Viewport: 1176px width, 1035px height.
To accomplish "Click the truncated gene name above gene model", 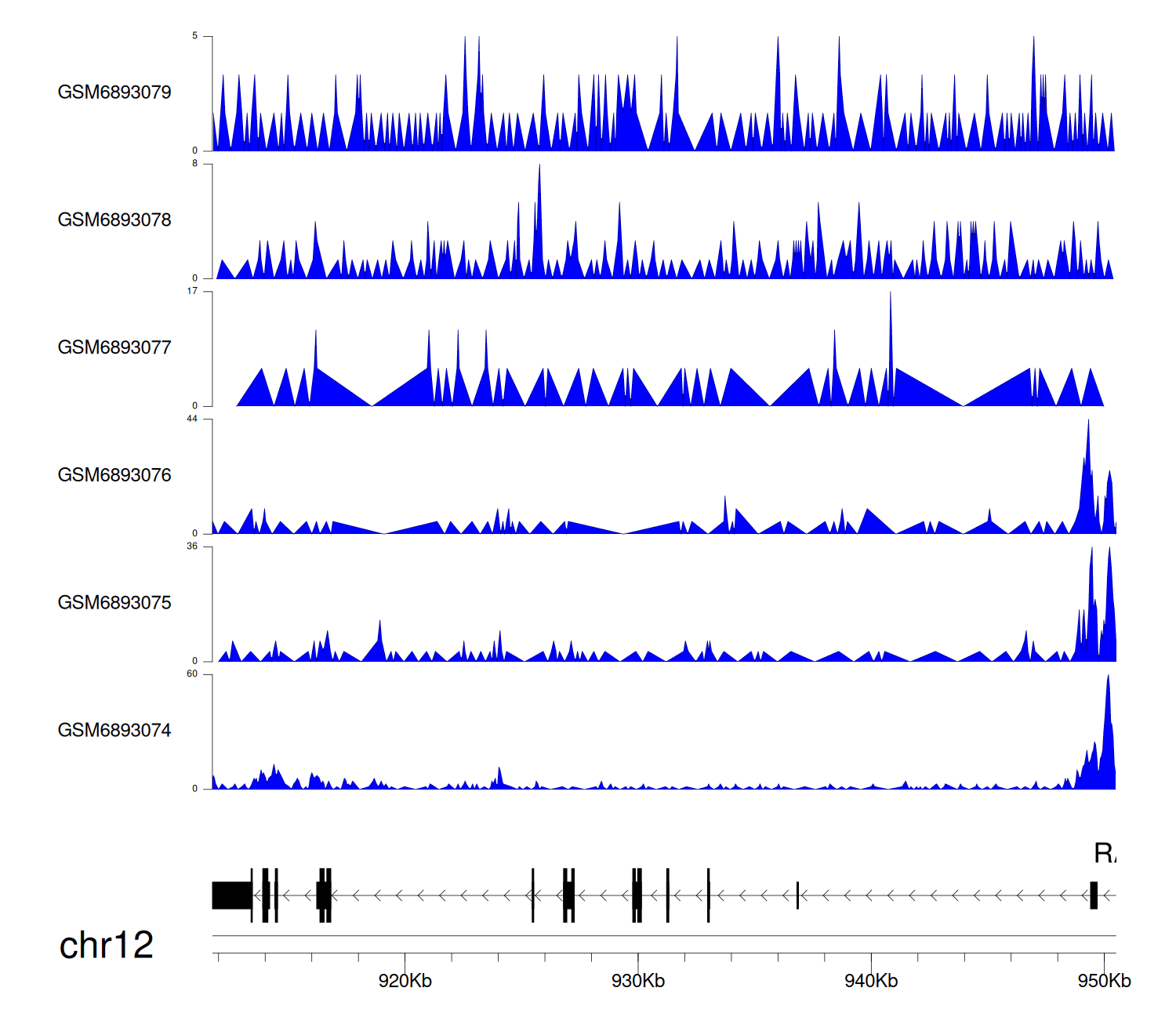I will [1105, 853].
